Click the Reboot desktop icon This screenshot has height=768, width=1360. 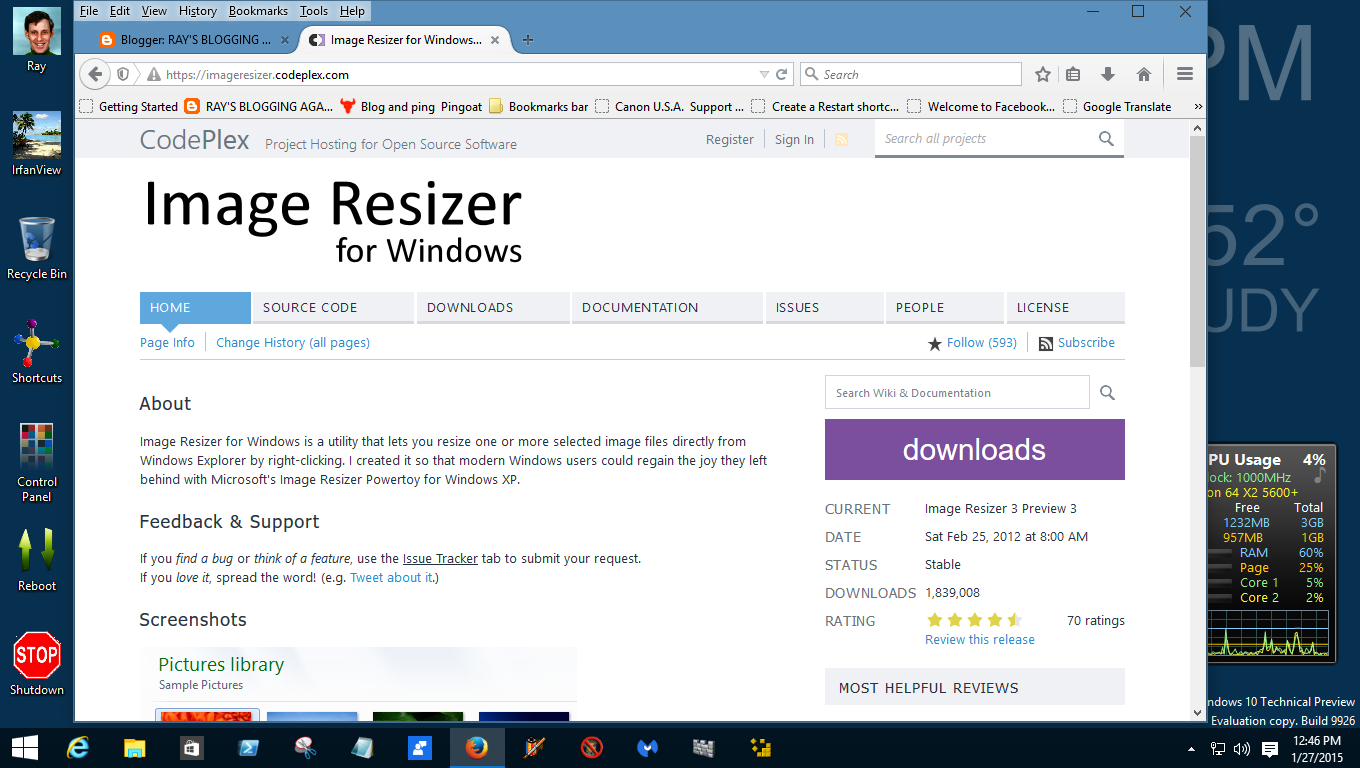37,560
